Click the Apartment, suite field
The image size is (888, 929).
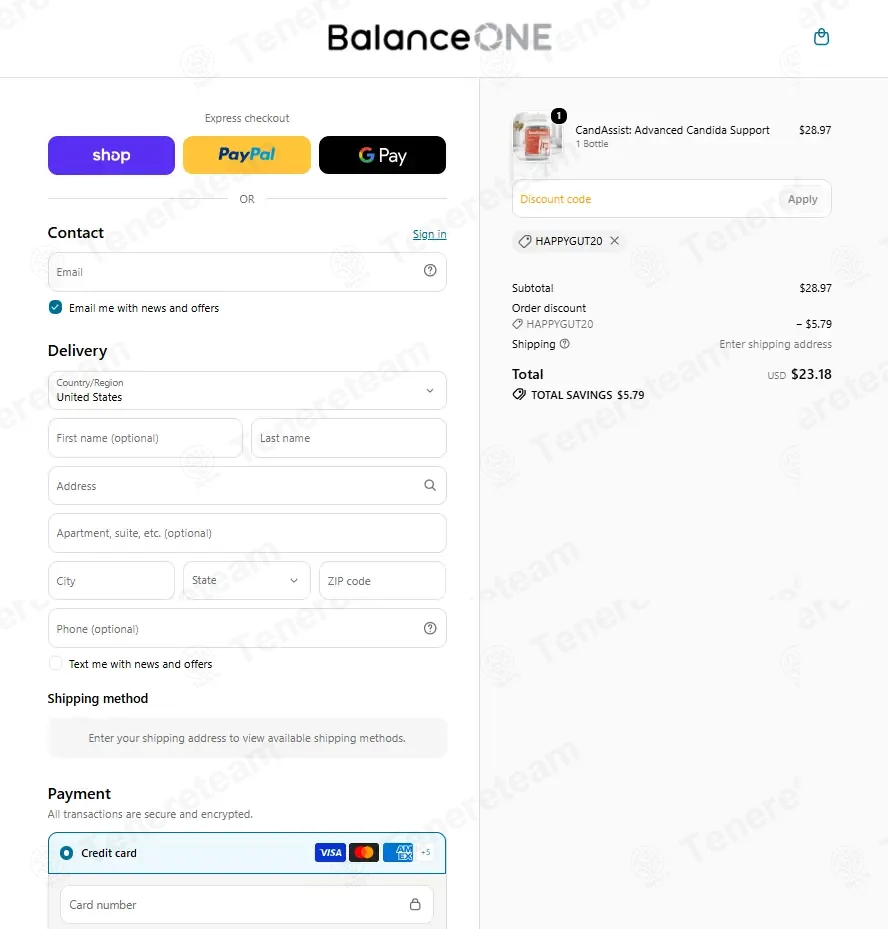pyautogui.click(x=247, y=533)
